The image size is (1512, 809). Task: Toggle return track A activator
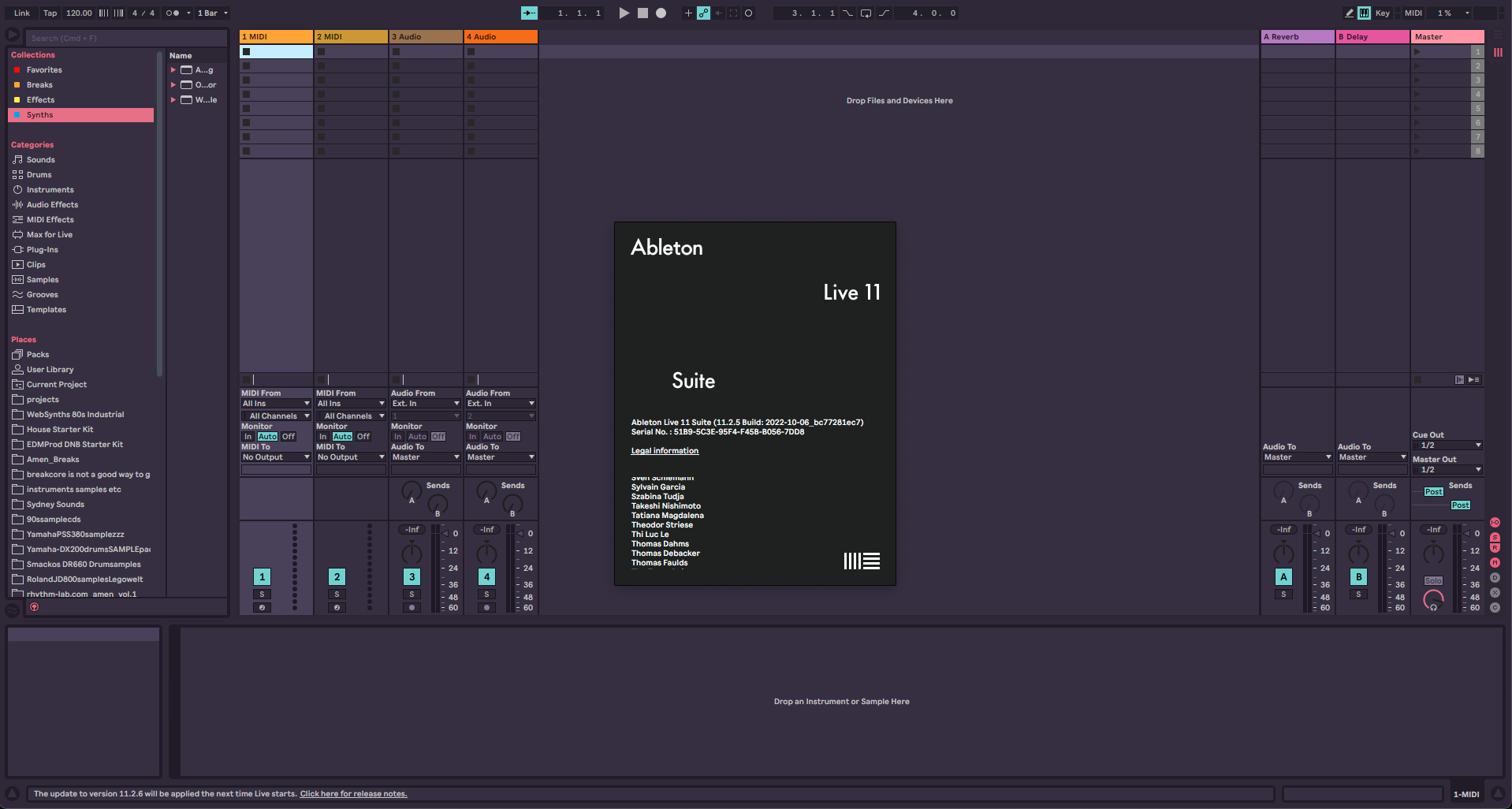click(1283, 577)
